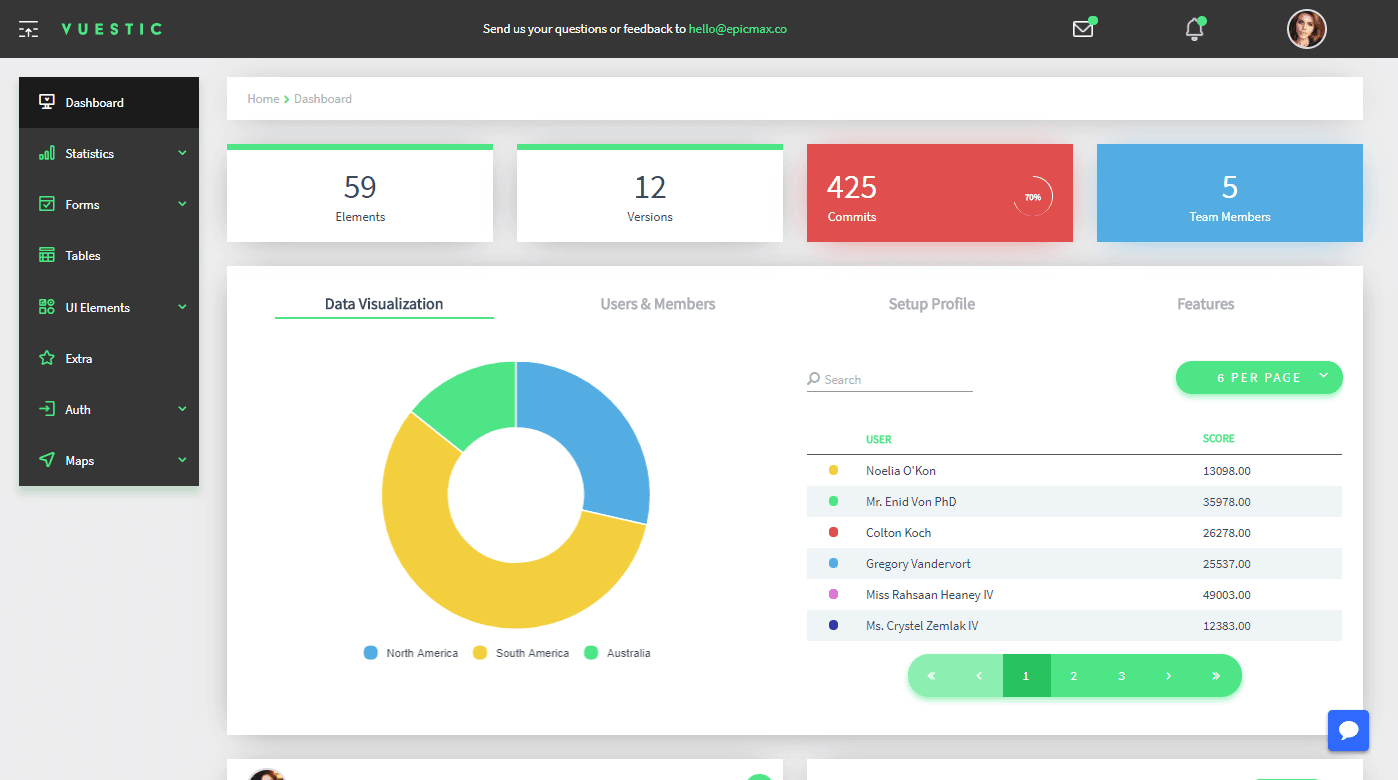Open the messages envelope icon
This screenshot has width=1398, height=780.
coord(1082,29)
